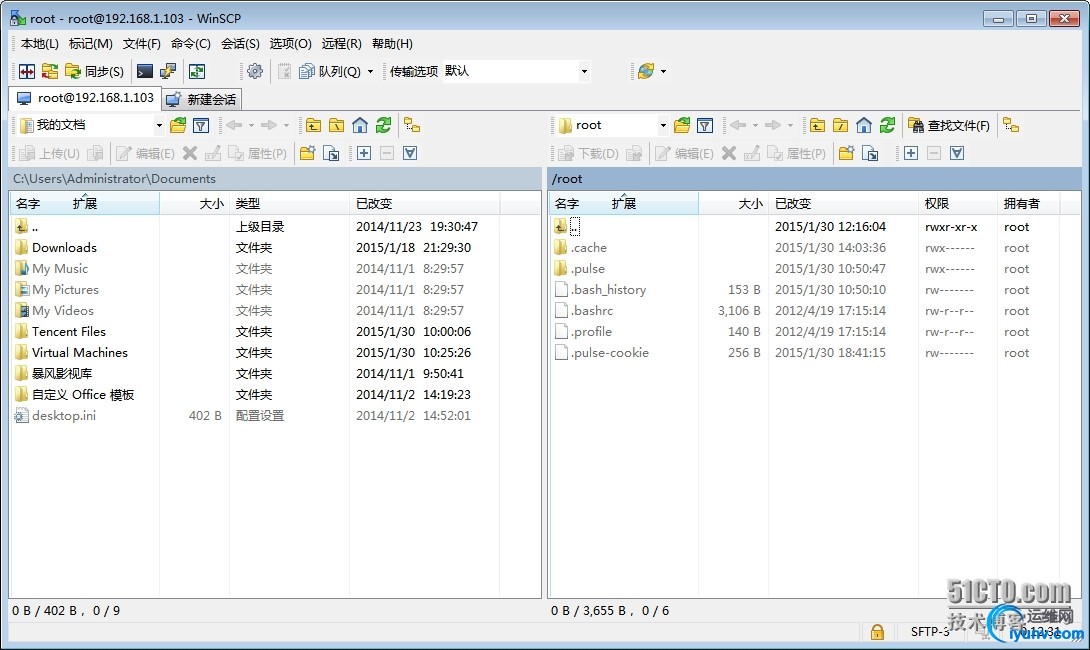Click the 队列(Q) queue button

coord(331,71)
